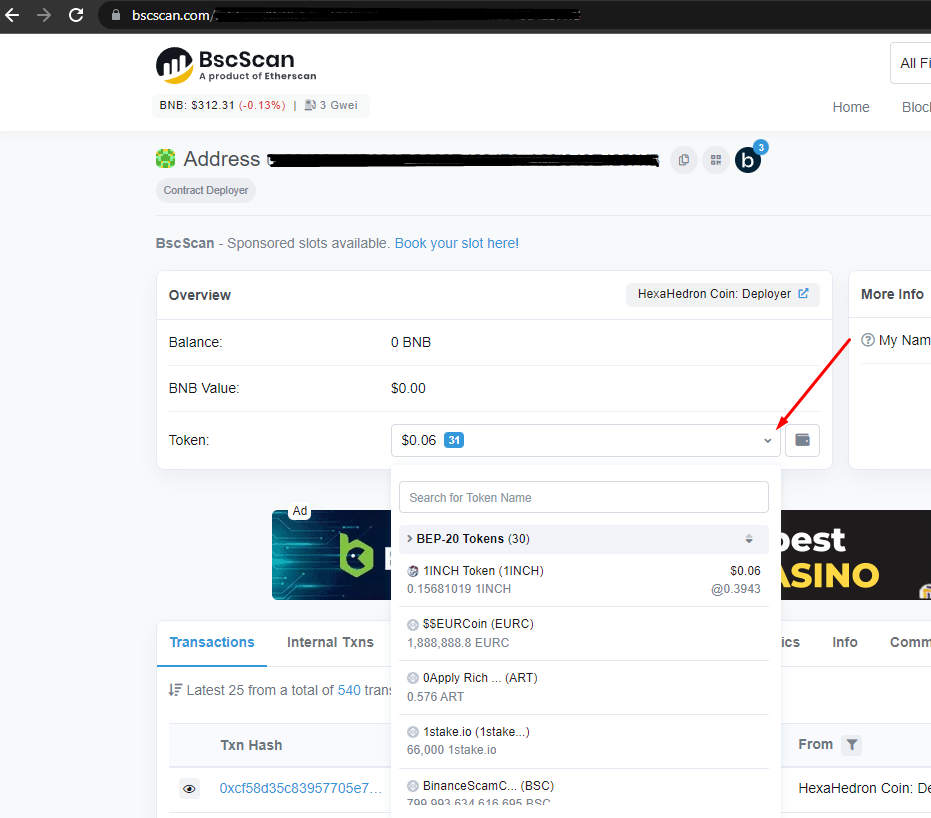
Task: Click the green address identicon
Action: pos(166,158)
